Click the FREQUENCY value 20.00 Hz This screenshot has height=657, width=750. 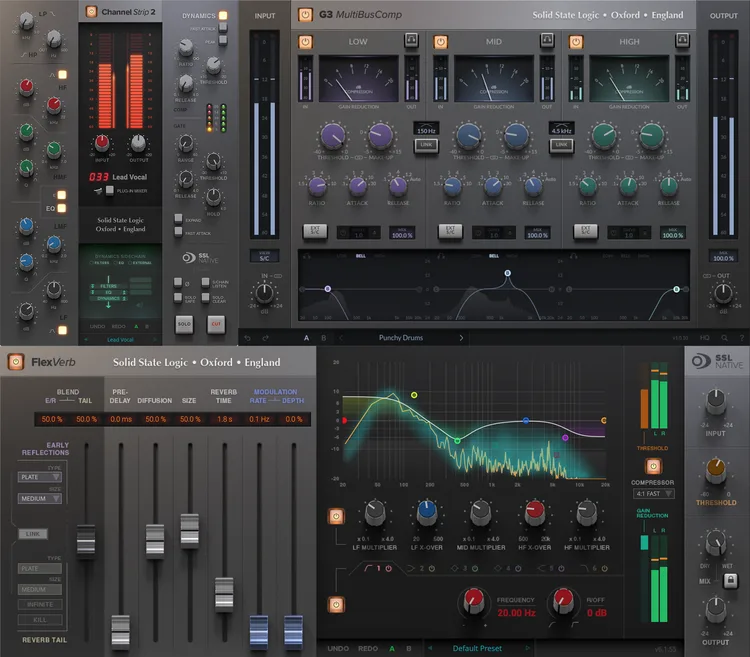point(516,613)
